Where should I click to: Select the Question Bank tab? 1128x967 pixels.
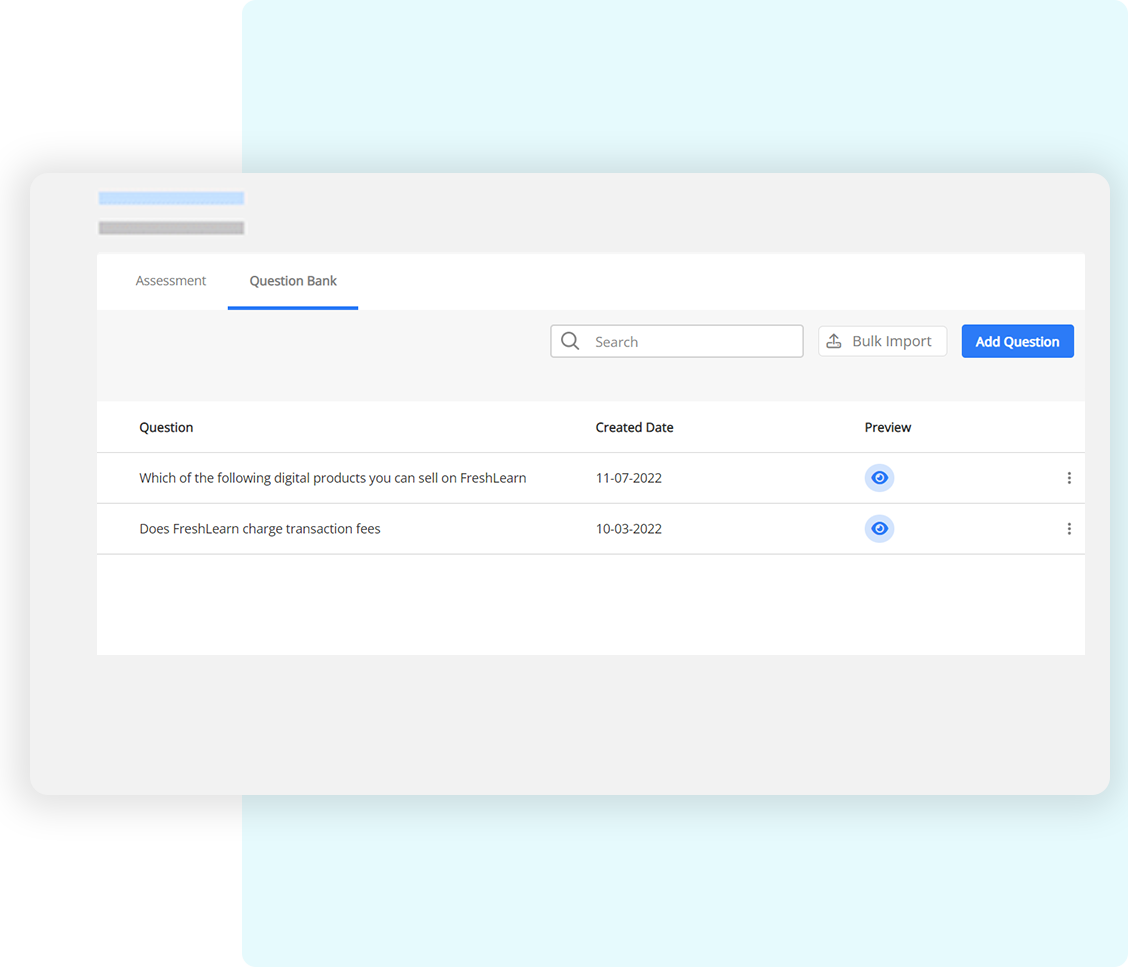pyautogui.click(x=293, y=281)
